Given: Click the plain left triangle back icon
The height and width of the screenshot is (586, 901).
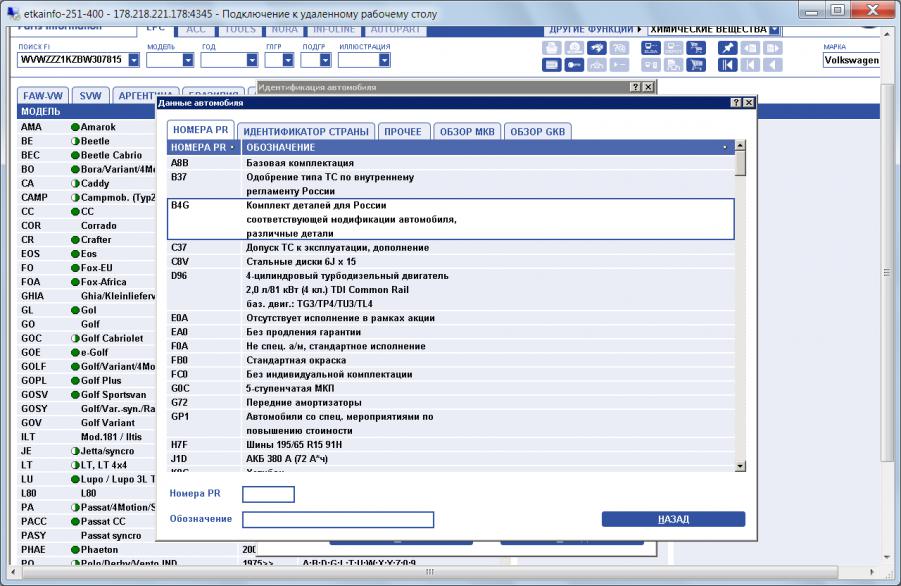Looking at the screenshot, I should pos(773,65).
